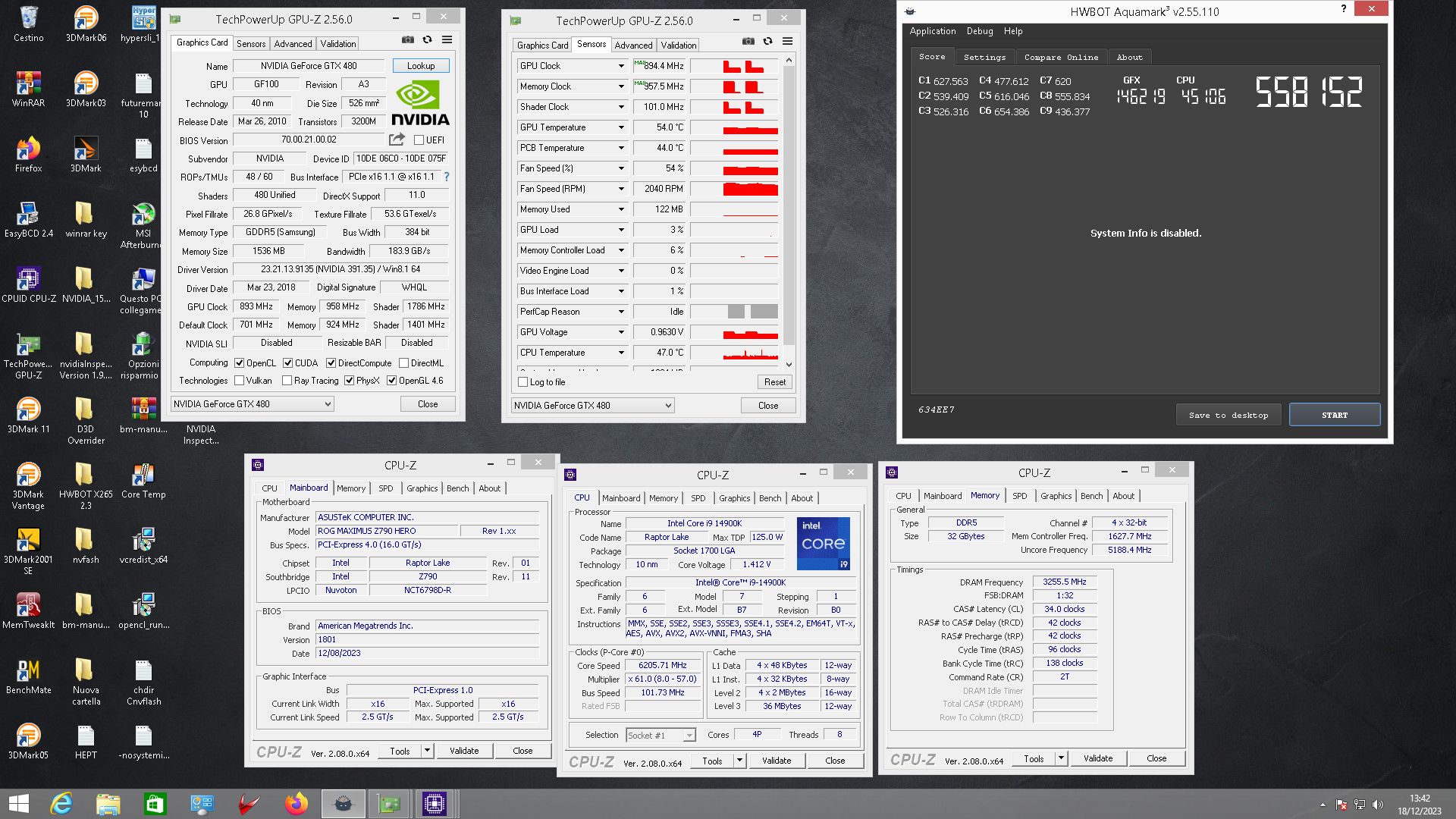The width and height of the screenshot is (1456, 819).
Task: Click the screenshot camera icon in left GPU-Z window
Action: click(408, 40)
